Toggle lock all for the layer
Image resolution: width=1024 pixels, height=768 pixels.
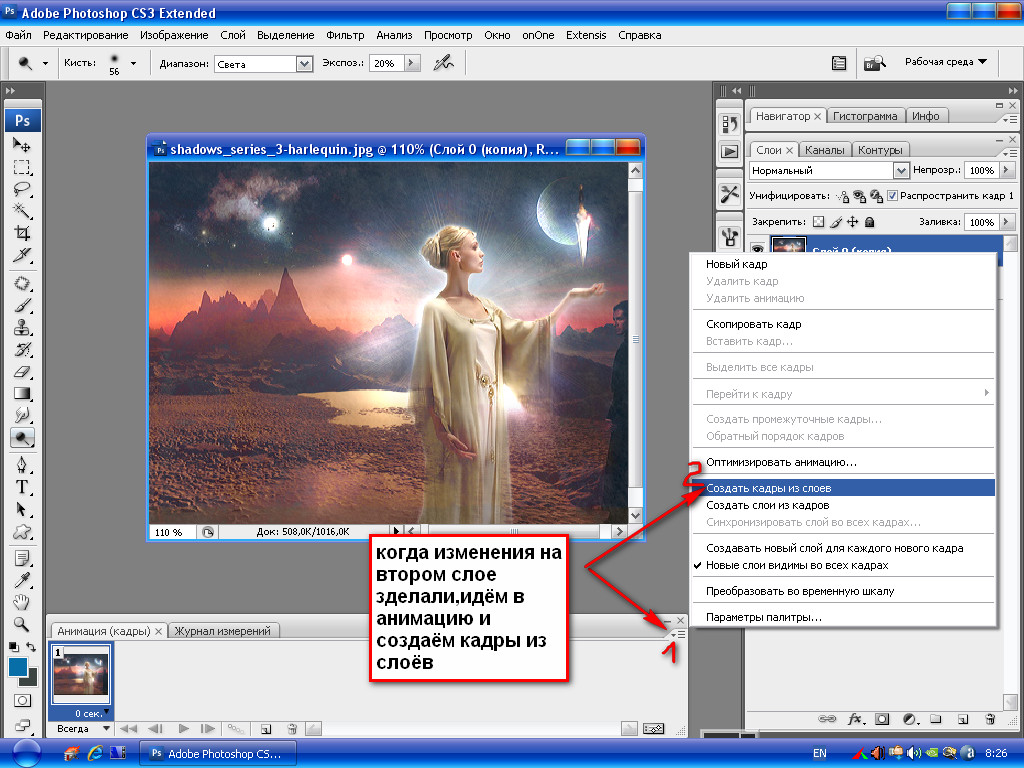pos(869,222)
